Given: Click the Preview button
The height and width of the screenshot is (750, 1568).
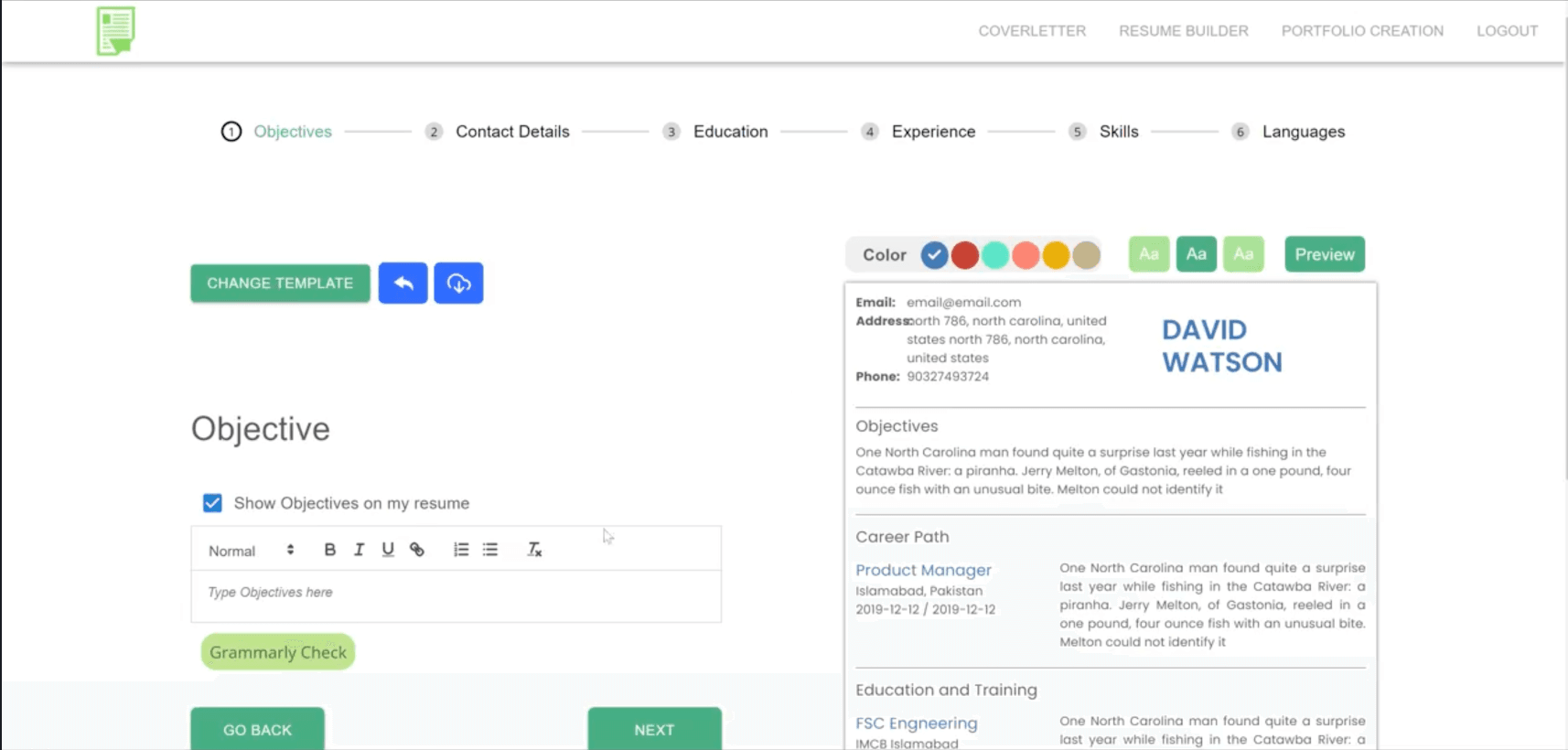Looking at the screenshot, I should (x=1325, y=254).
